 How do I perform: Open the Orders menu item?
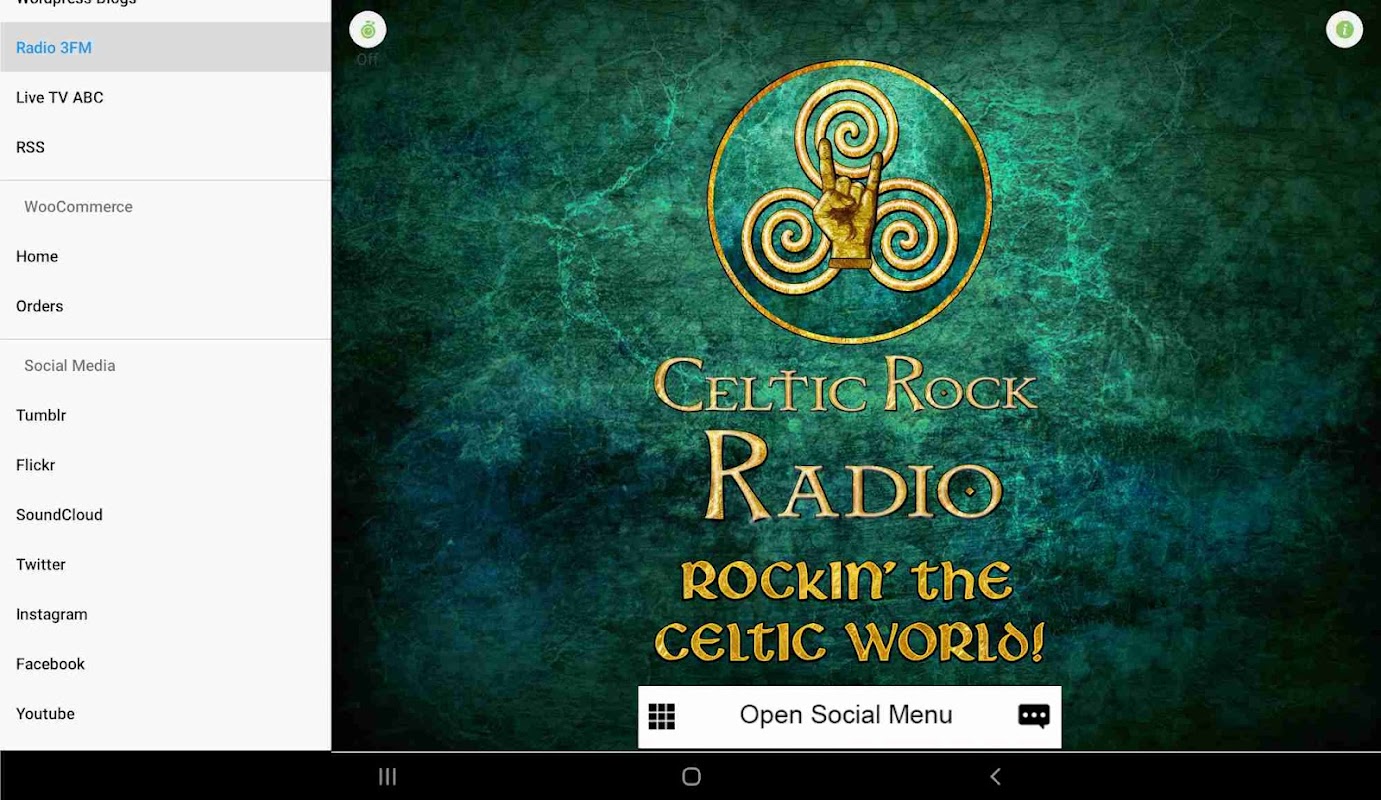pos(165,306)
